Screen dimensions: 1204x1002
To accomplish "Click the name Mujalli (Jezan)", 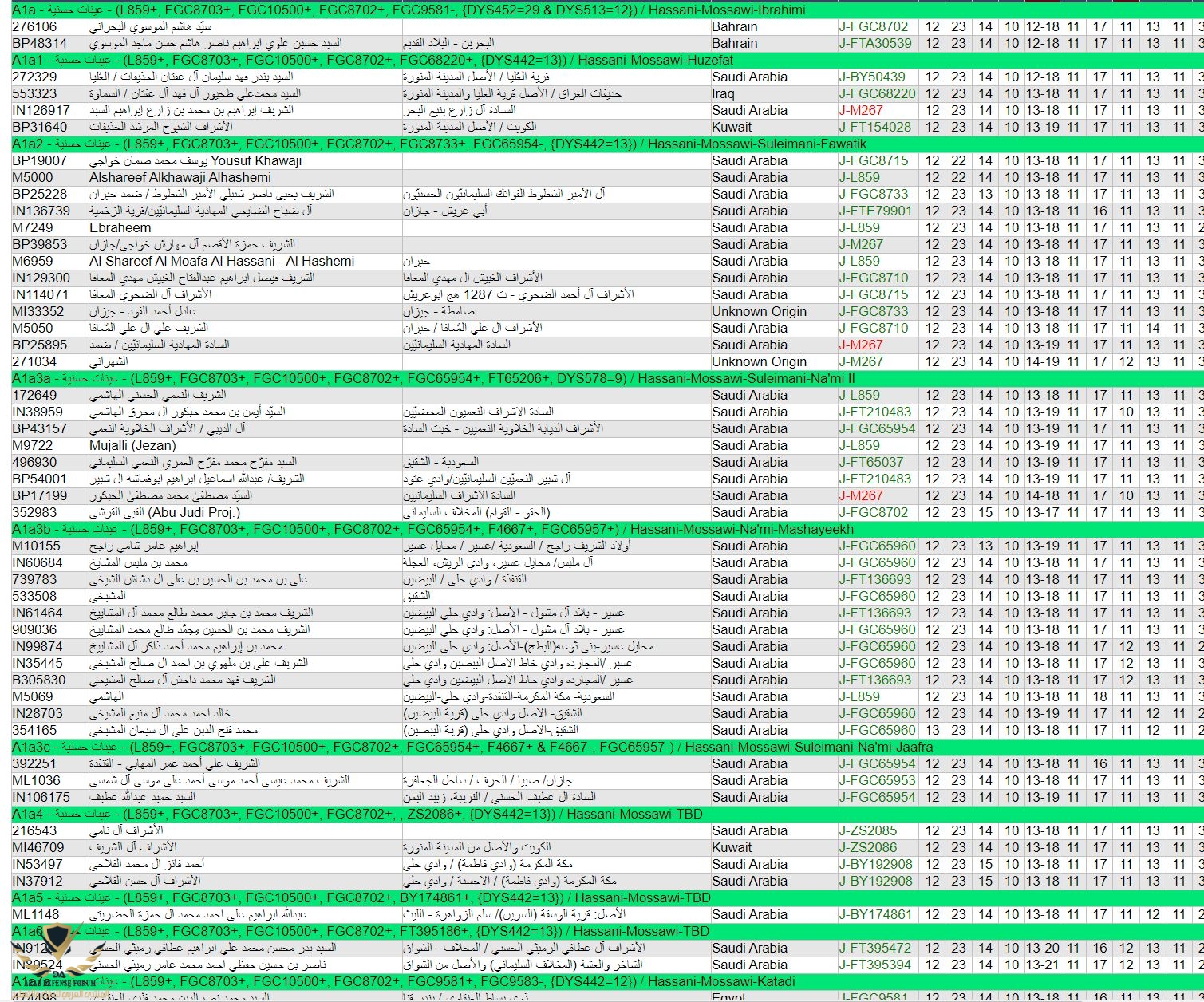I will tap(132, 446).
